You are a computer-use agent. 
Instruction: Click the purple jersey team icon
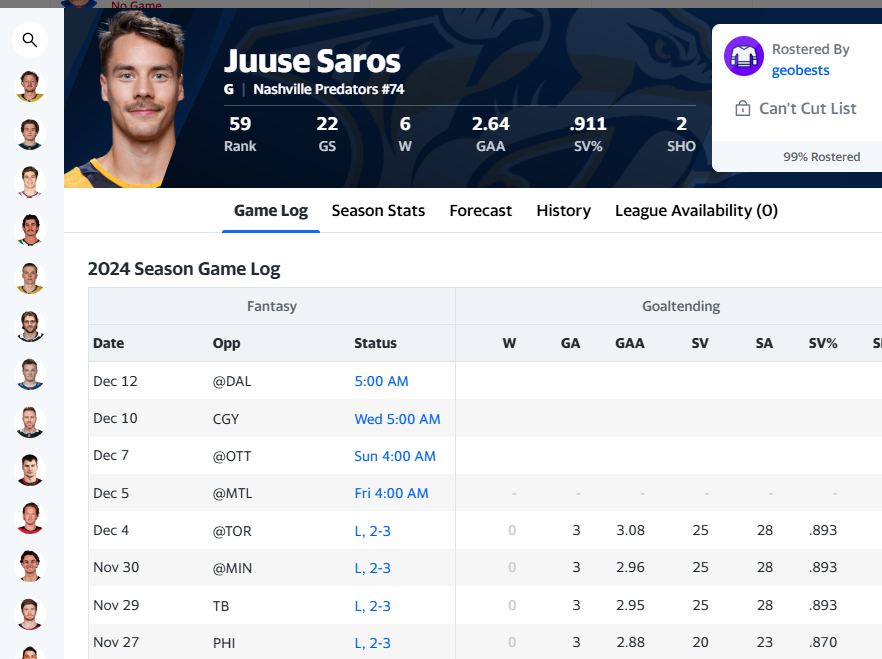(x=744, y=56)
